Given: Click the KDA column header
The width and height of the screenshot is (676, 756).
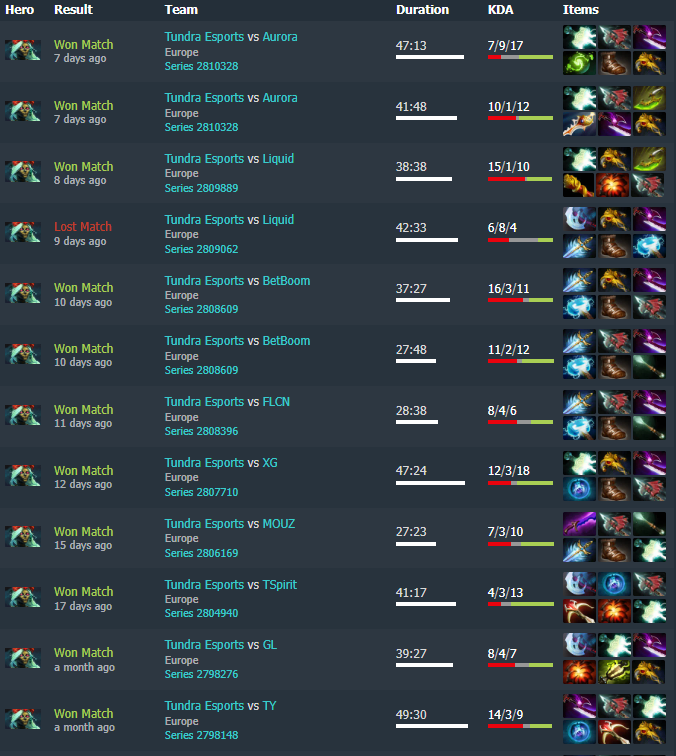Looking at the screenshot, I should coord(500,10).
